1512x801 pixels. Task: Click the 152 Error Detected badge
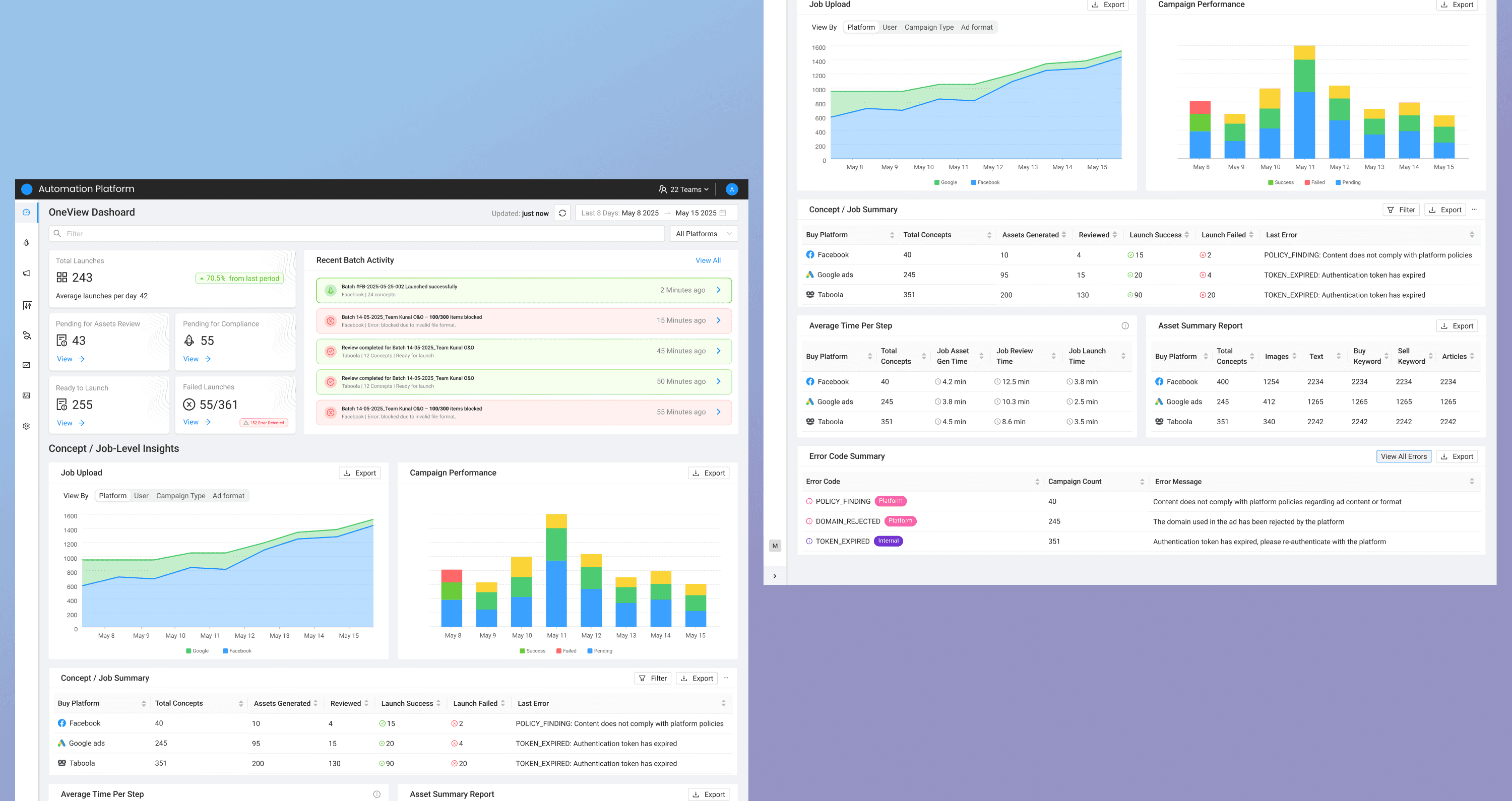pyautogui.click(x=264, y=423)
